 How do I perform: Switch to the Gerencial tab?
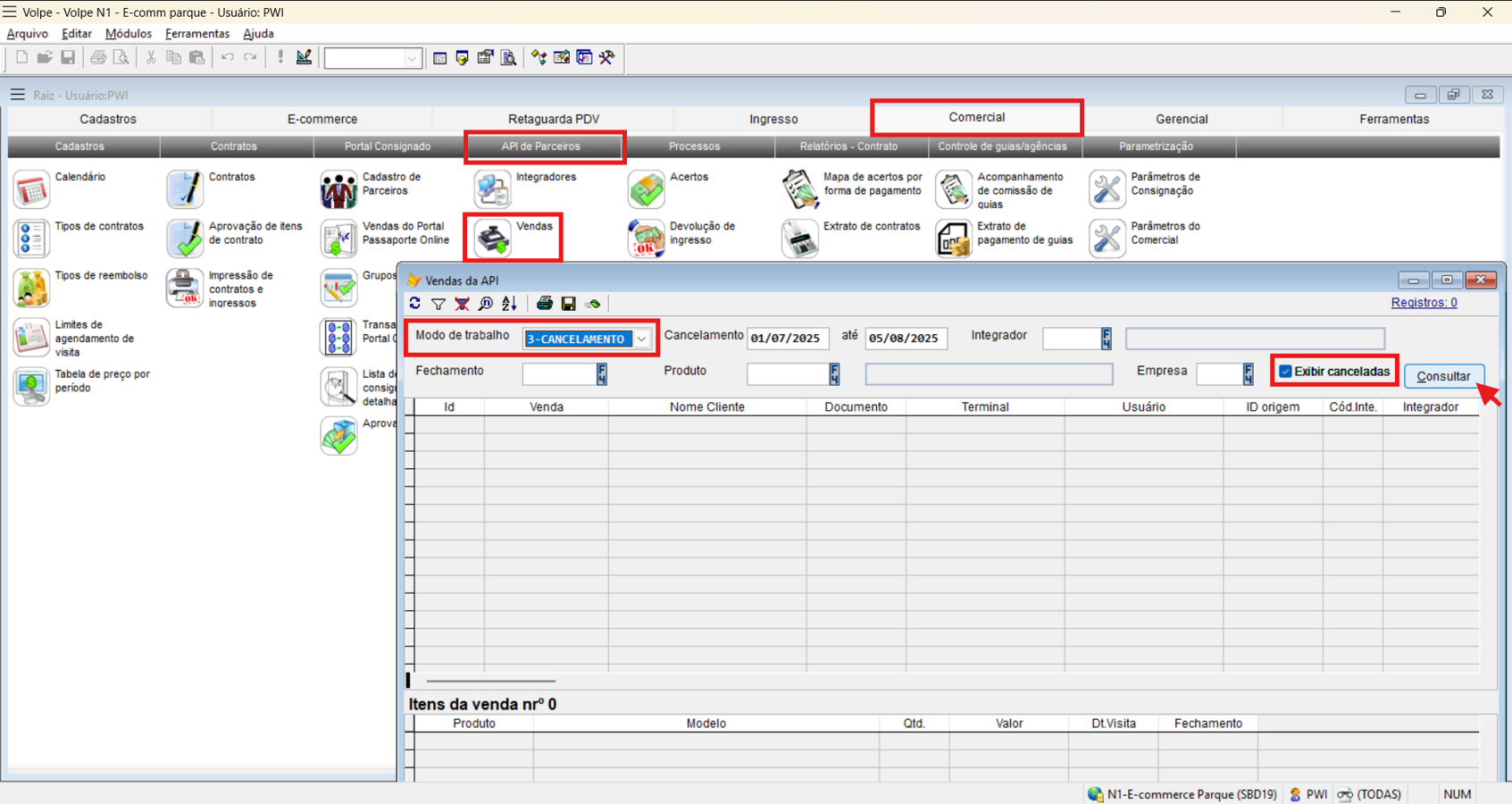pyautogui.click(x=1181, y=119)
